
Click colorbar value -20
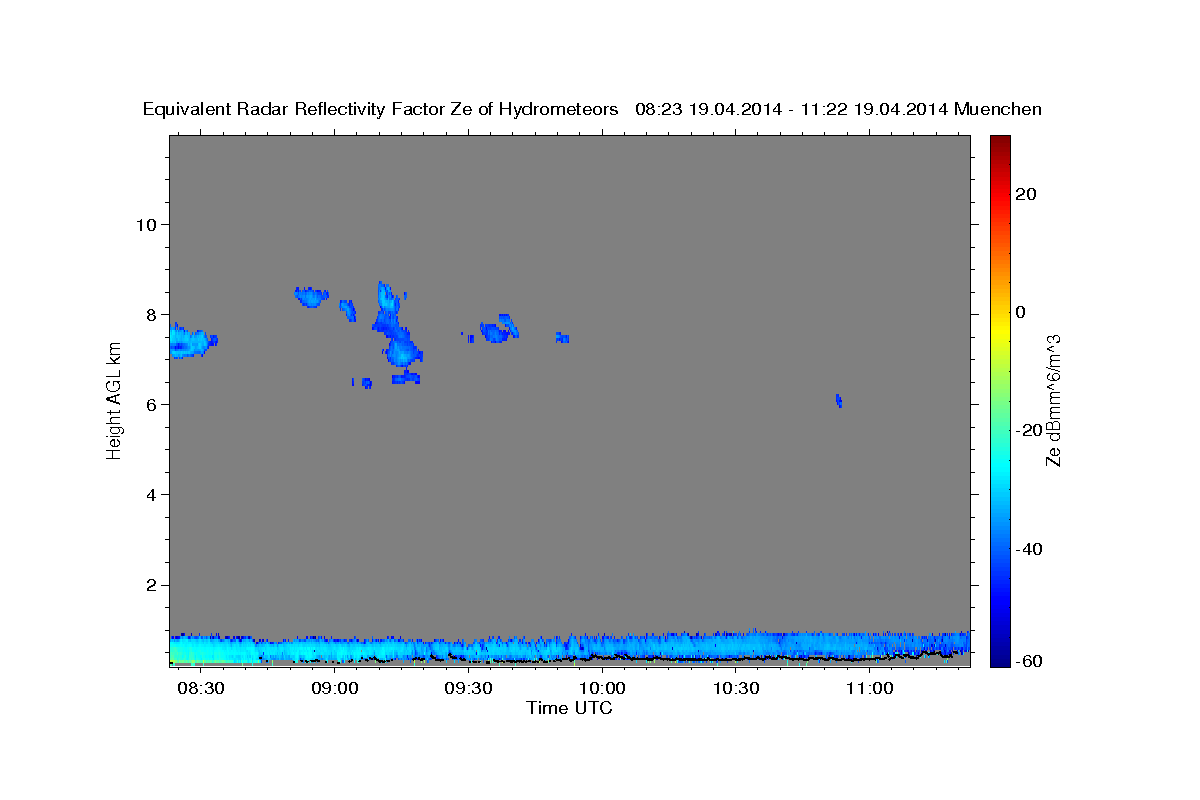[x=1028, y=430]
